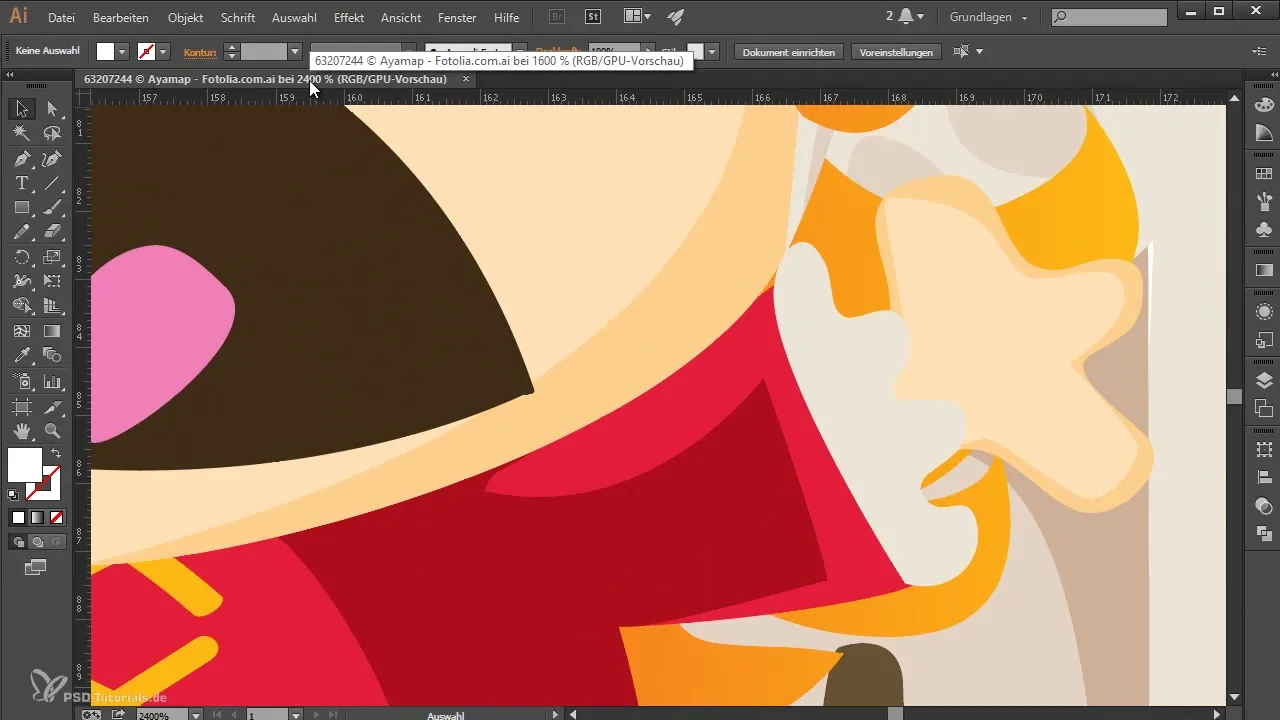Select the Type tool

click(x=21, y=183)
